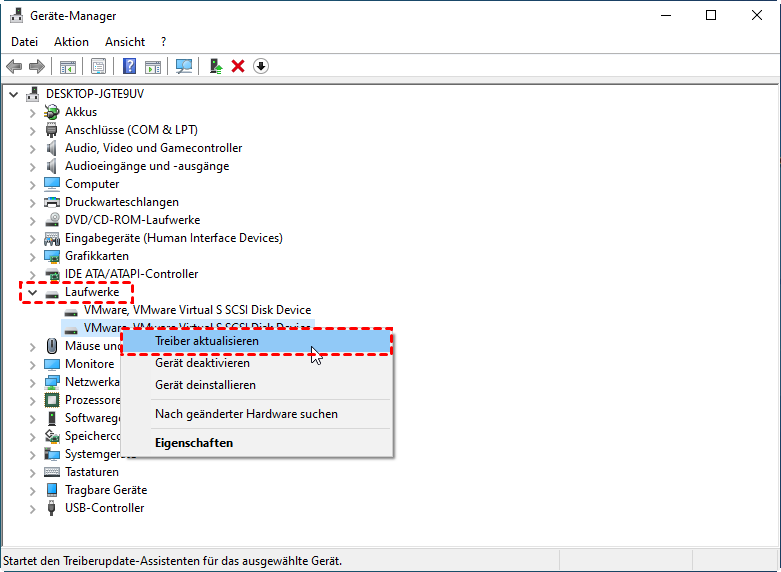
Task: Click the Grafikkarten display adapter icon
Action: click(x=52, y=256)
